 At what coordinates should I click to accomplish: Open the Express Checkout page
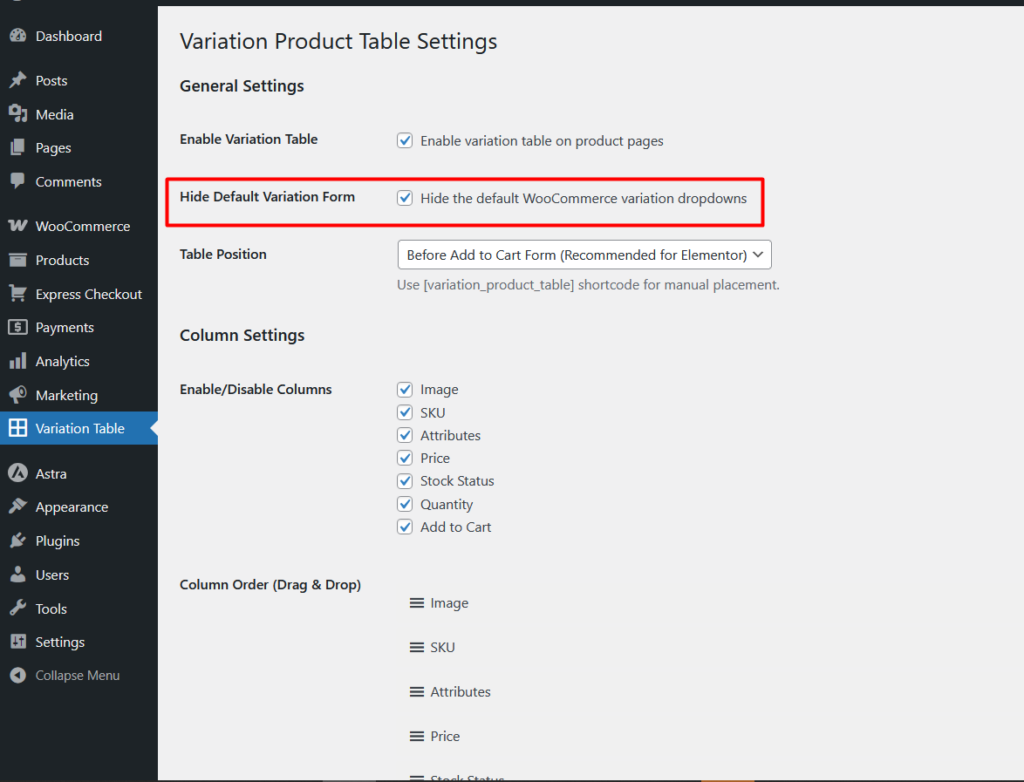89,294
